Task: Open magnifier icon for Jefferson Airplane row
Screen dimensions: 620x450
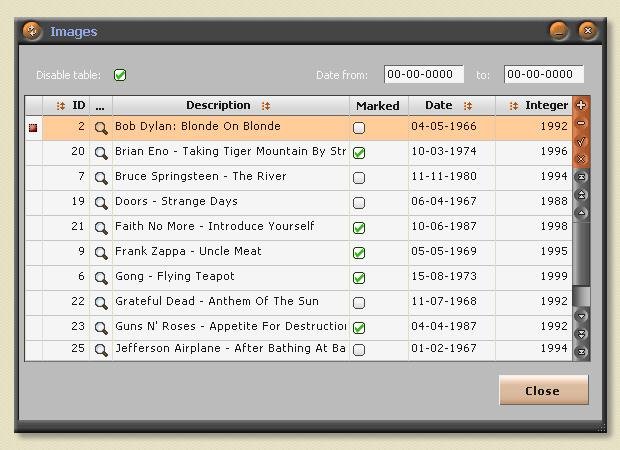Action: 101,350
